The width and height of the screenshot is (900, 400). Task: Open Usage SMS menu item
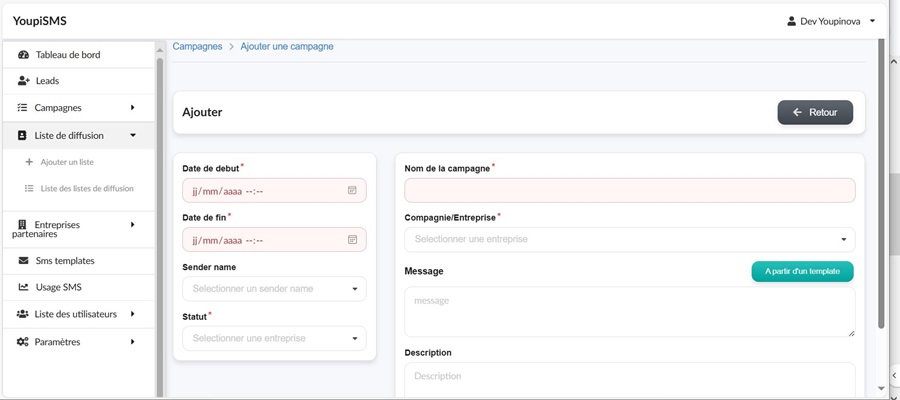pyautogui.click(x=79, y=287)
